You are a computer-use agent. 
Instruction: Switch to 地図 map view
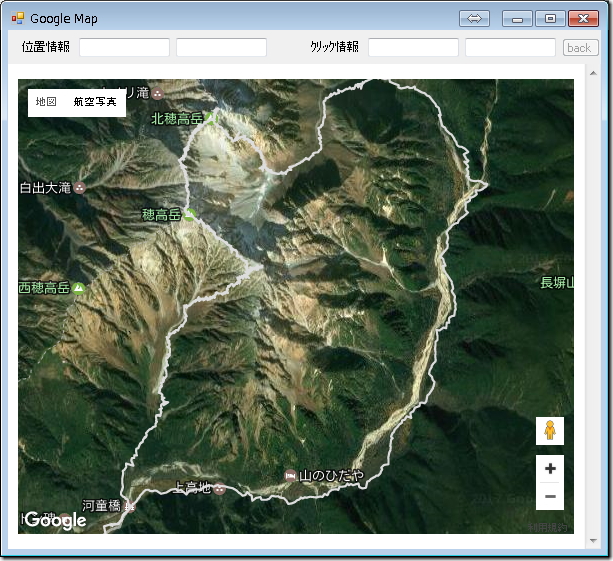coord(46,102)
